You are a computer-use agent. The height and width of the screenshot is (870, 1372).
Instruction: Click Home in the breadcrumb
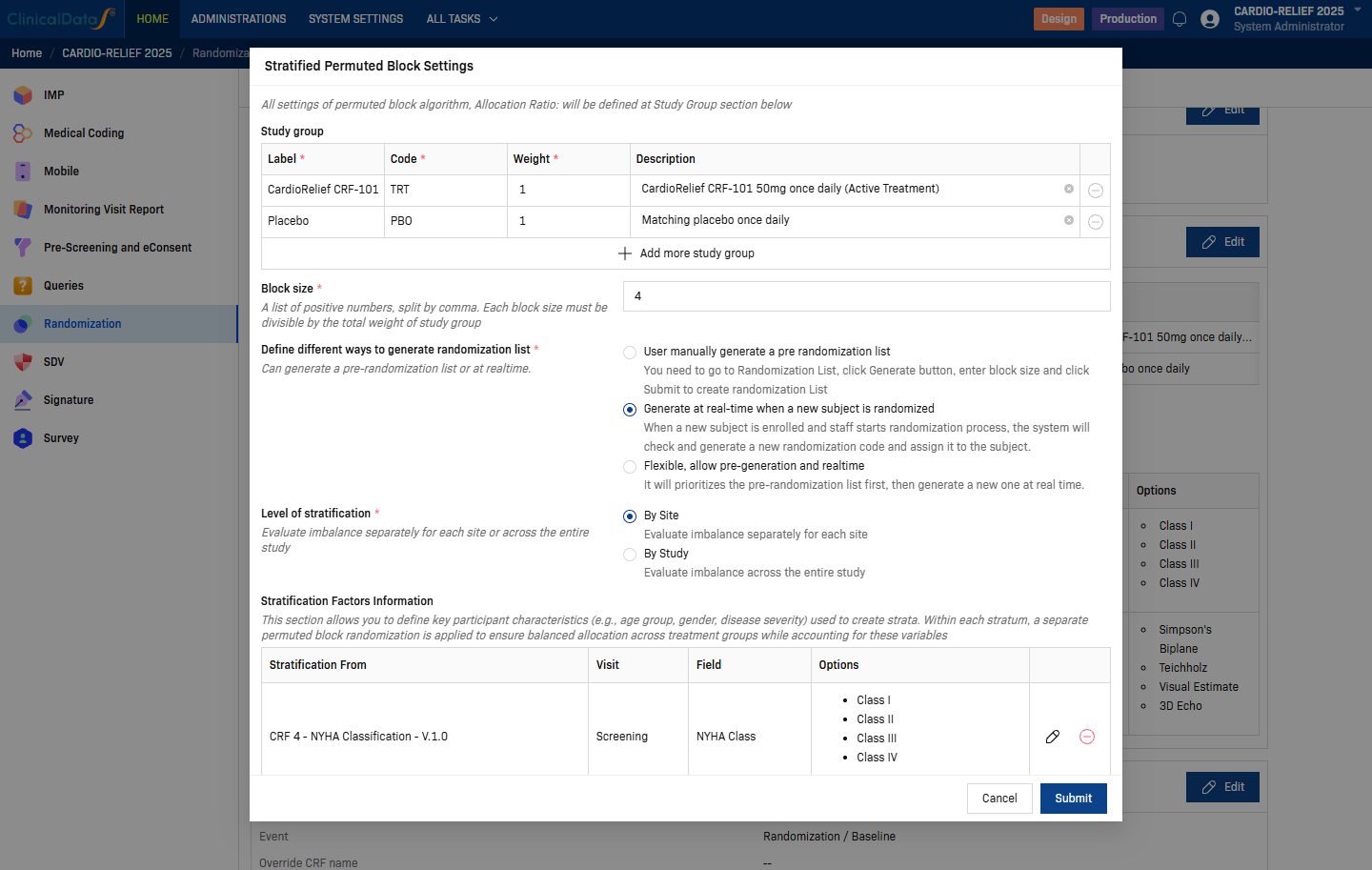(27, 53)
